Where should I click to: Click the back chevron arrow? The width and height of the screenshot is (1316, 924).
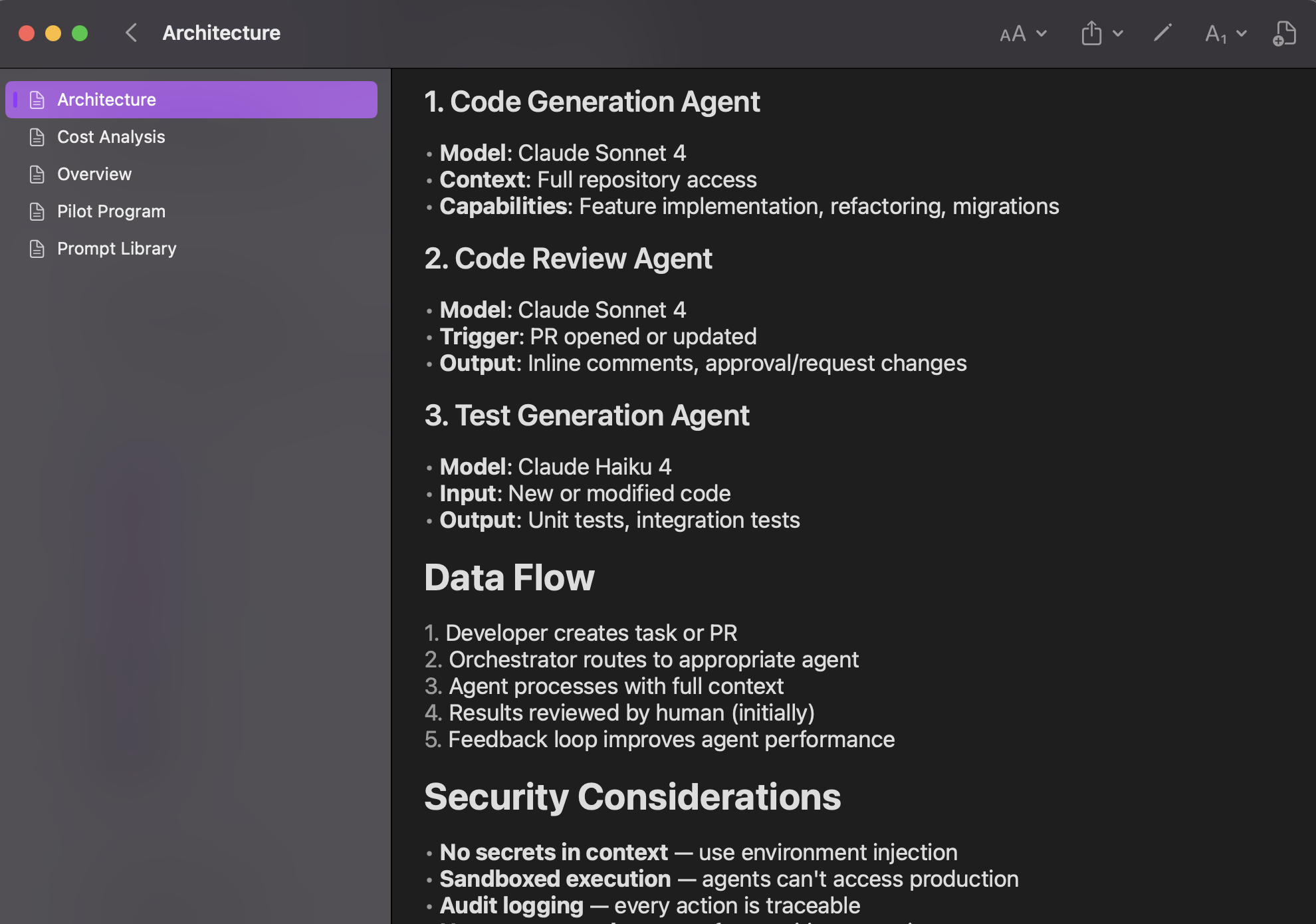click(x=131, y=33)
